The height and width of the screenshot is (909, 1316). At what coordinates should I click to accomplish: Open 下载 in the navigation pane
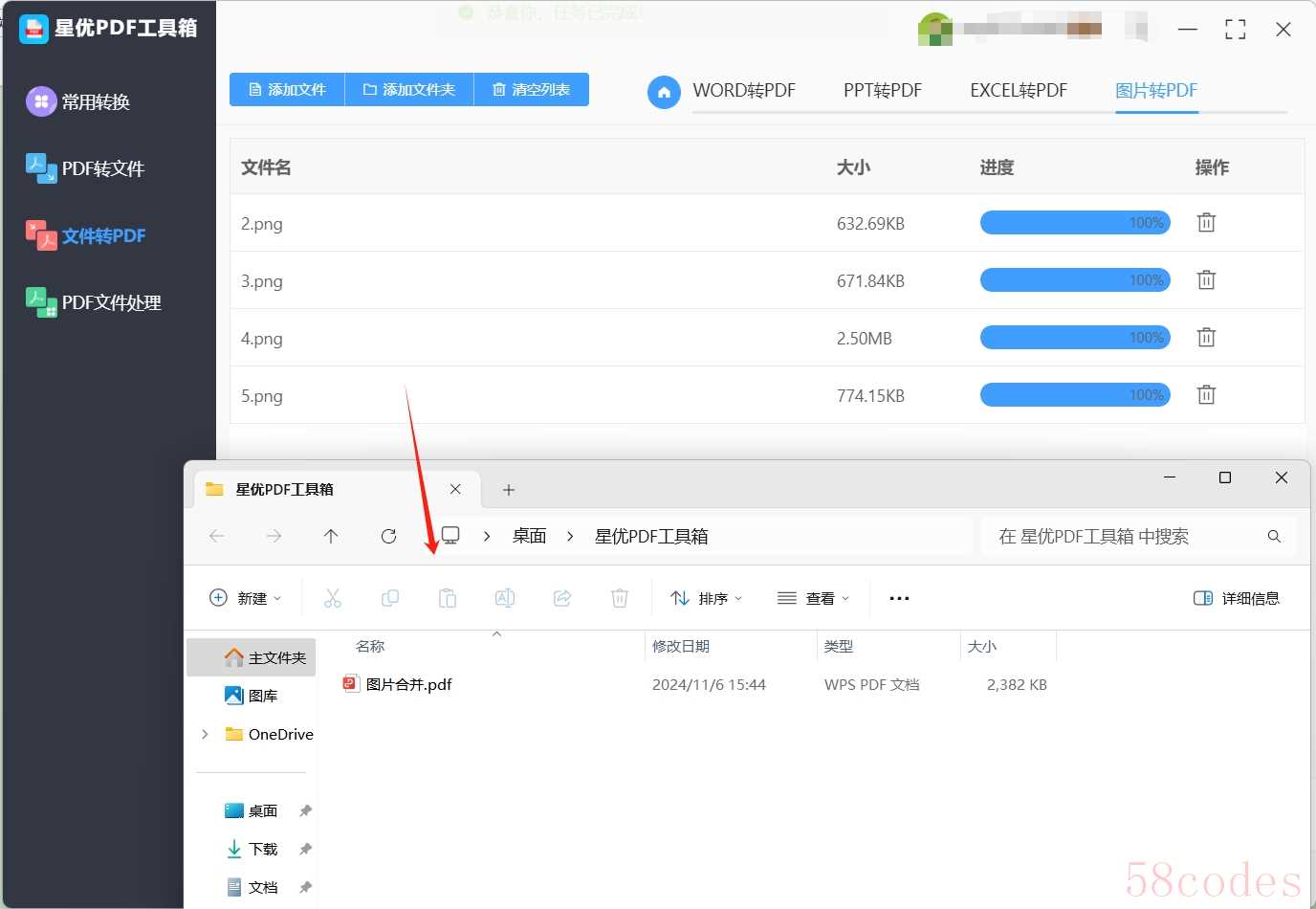click(252, 849)
